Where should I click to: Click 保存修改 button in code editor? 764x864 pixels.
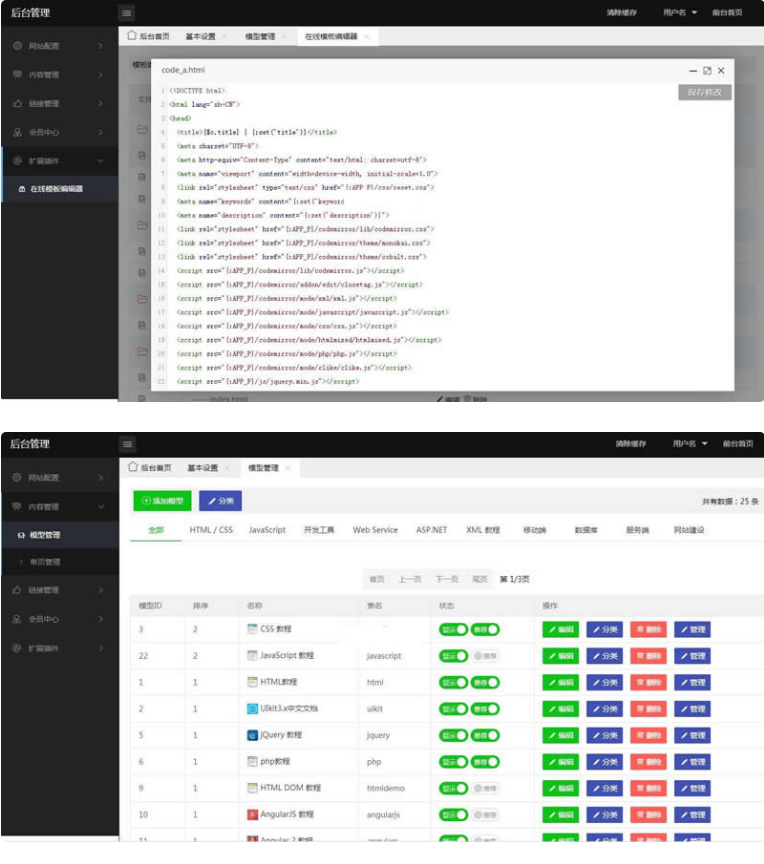[705, 92]
